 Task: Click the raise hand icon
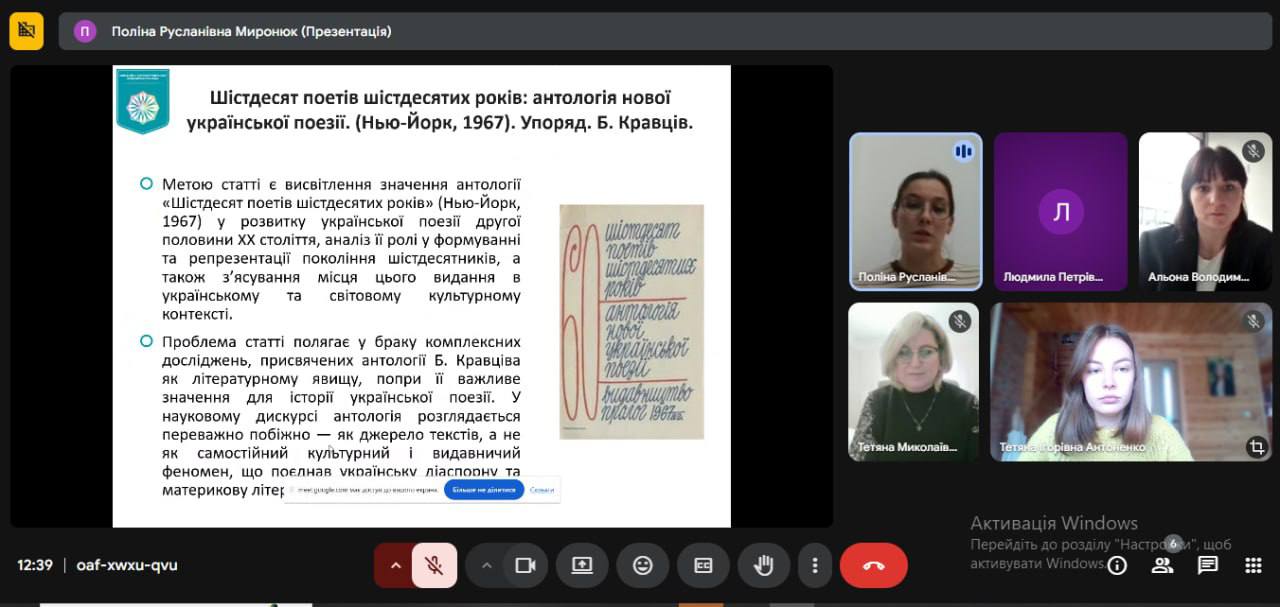[763, 565]
